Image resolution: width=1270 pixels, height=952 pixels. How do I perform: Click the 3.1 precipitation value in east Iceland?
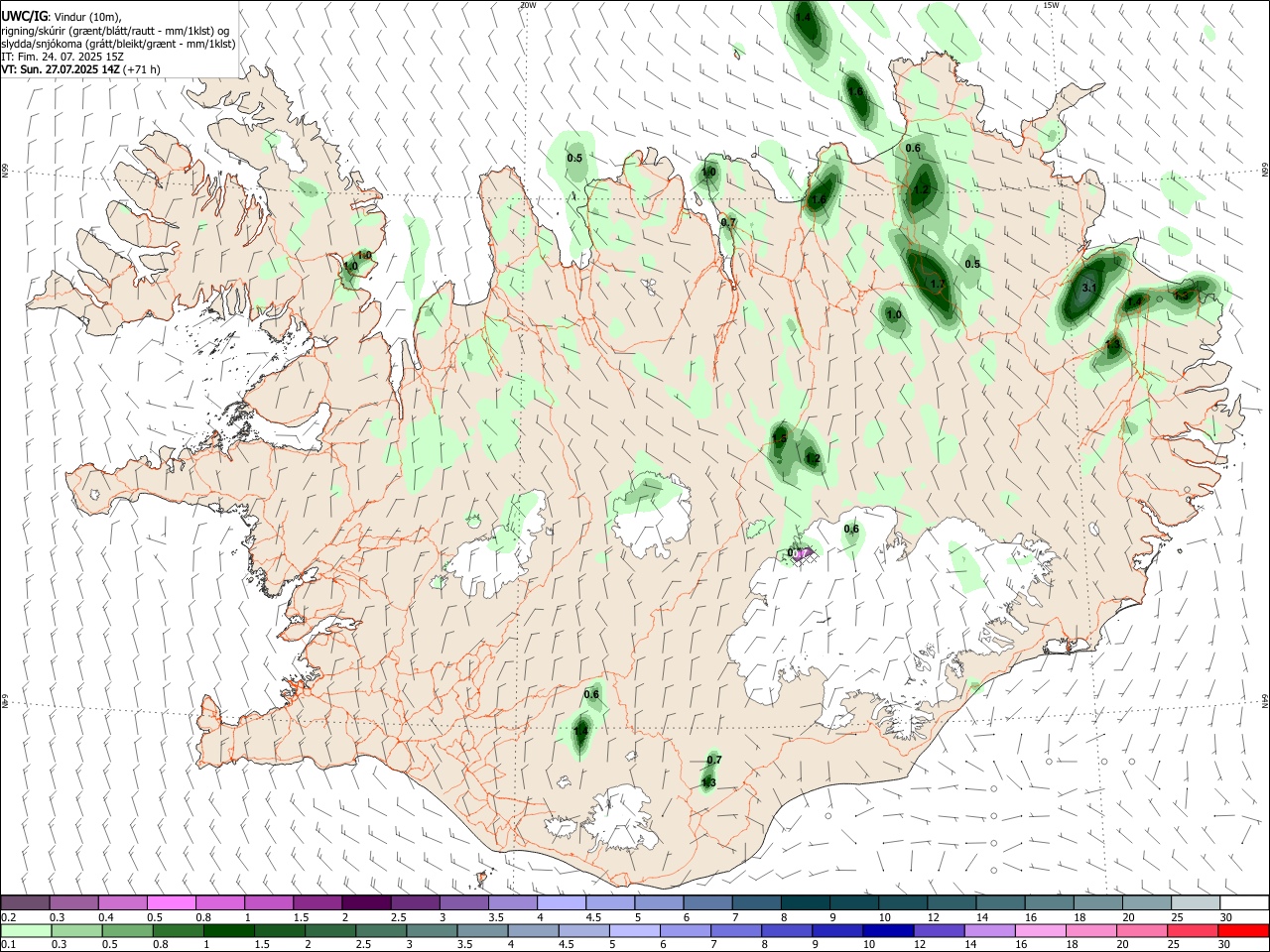1088,288
